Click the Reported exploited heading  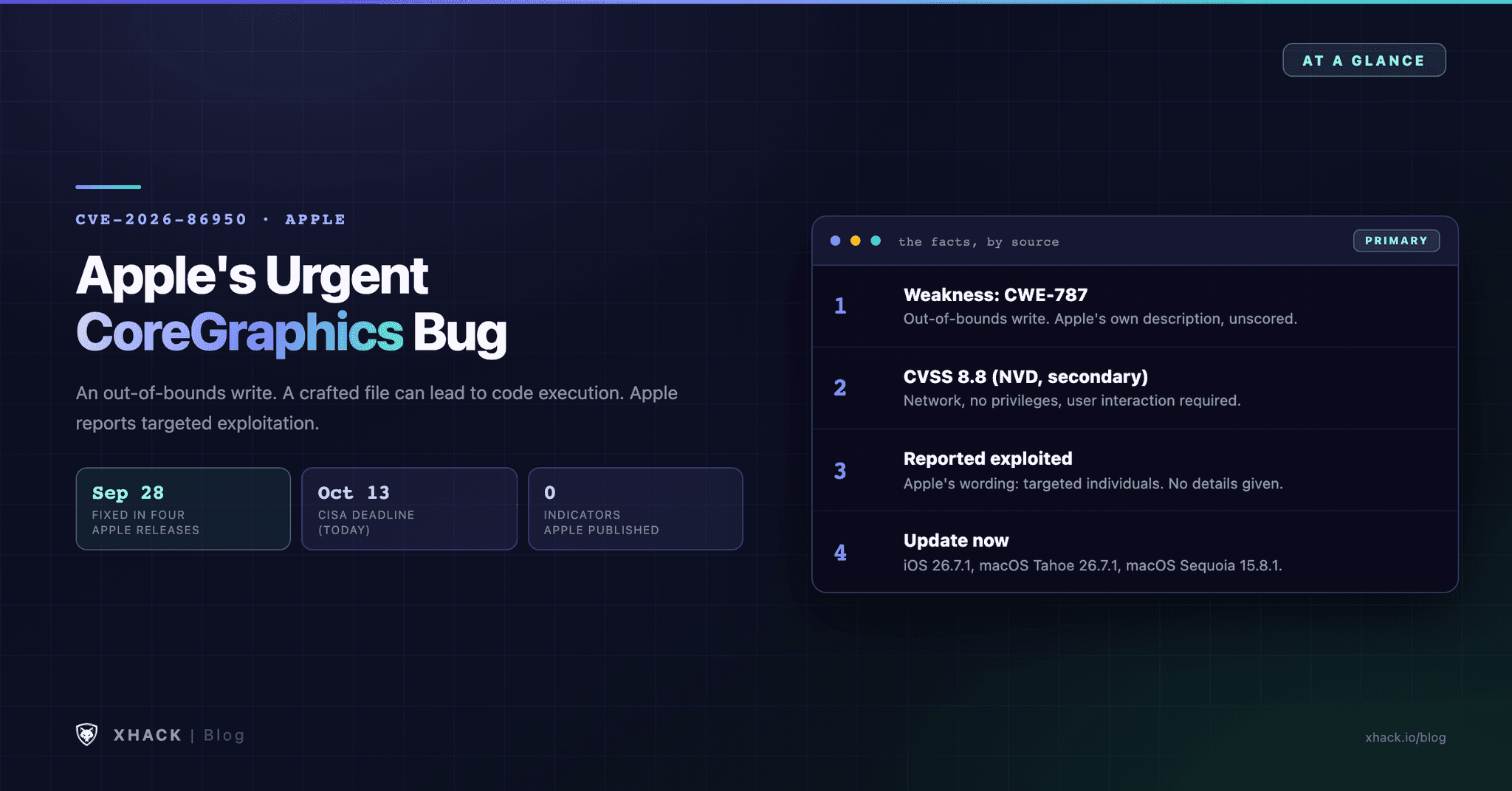tap(988, 458)
